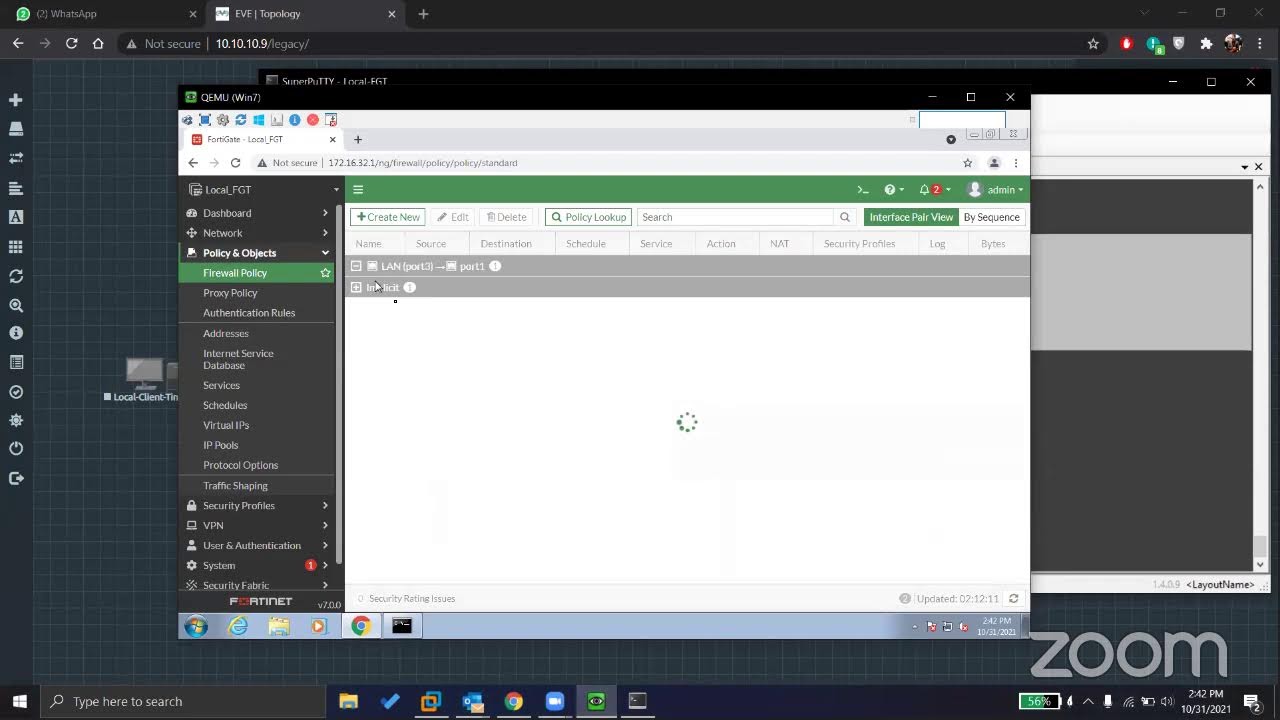Click the EVE logout icon
This screenshot has width=1280, height=720.
click(x=16, y=478)
